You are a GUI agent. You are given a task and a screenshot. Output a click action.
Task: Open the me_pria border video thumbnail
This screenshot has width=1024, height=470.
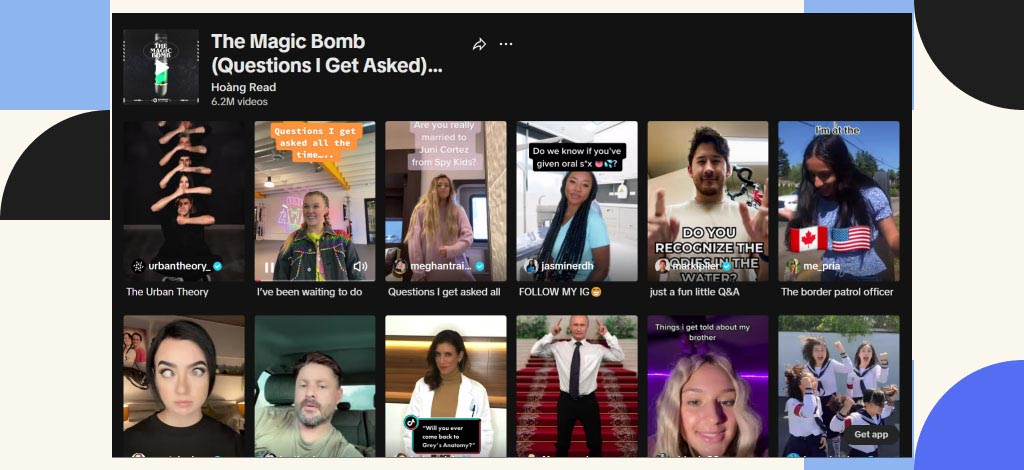[839, 201]
